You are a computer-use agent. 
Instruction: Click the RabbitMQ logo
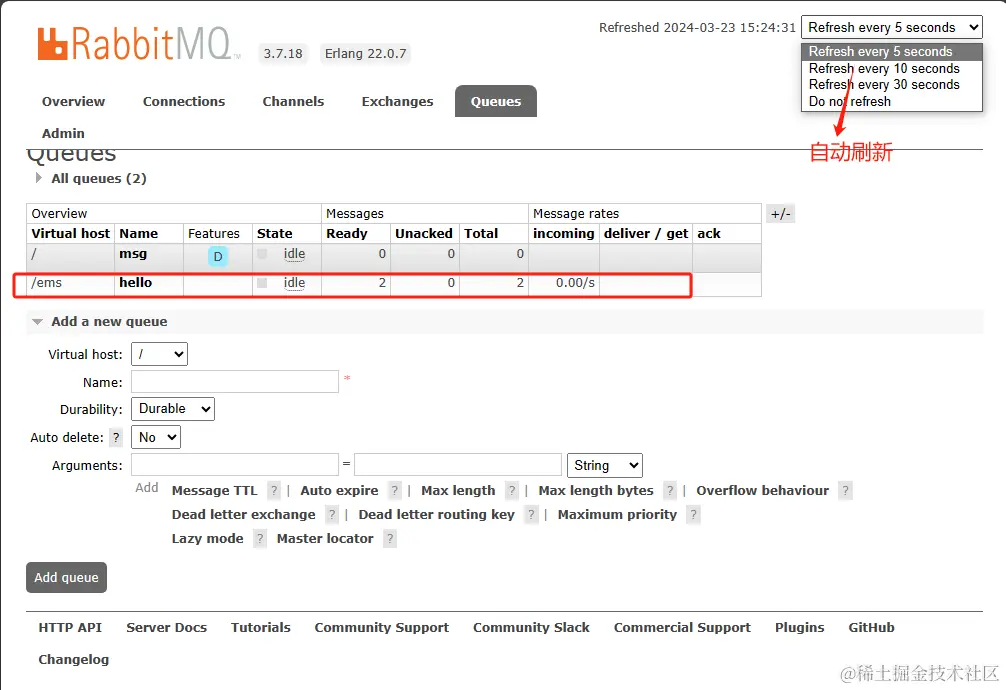pos(138,44)
